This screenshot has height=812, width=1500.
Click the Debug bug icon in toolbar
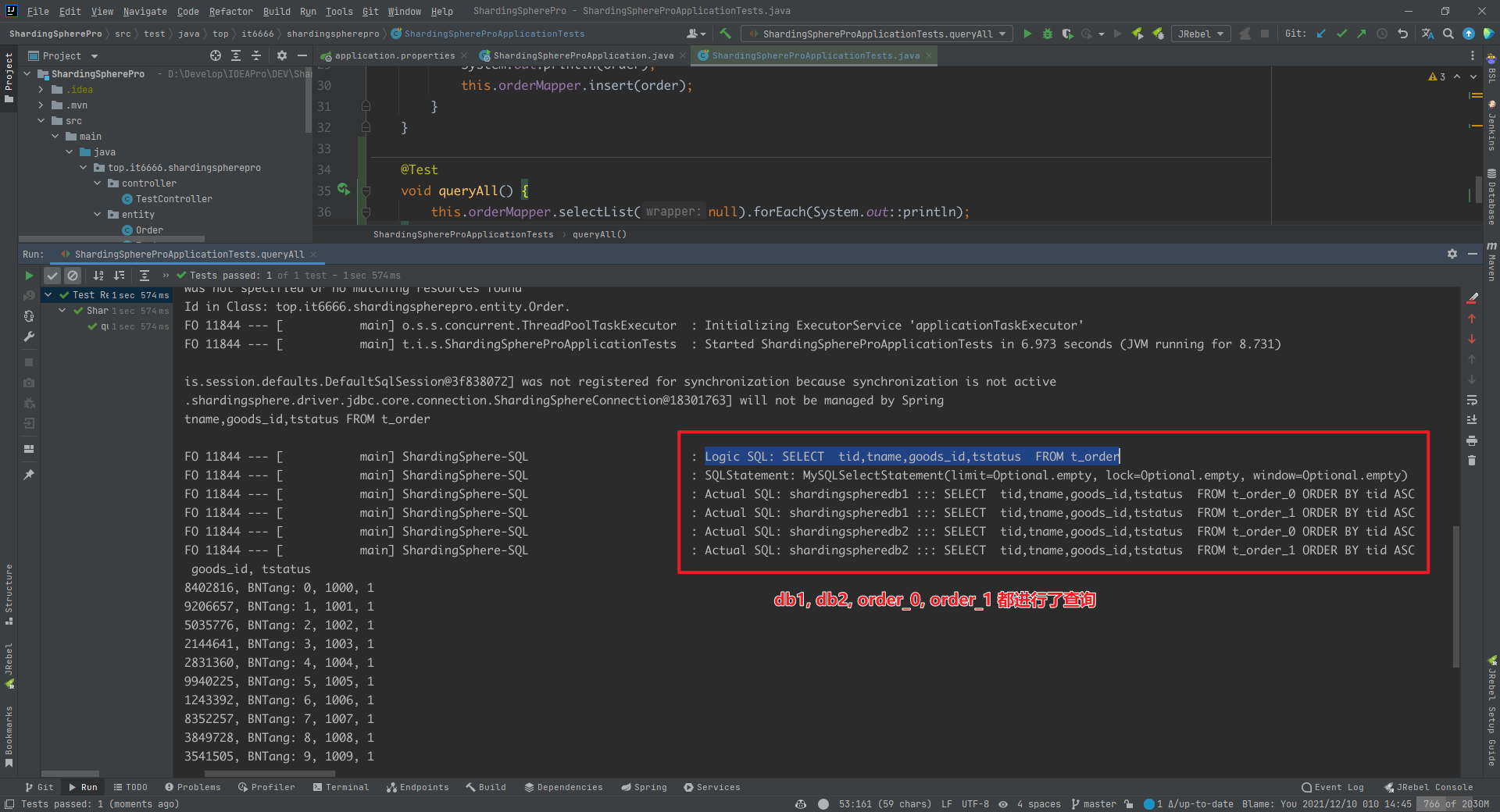(x=1048, y=34)
